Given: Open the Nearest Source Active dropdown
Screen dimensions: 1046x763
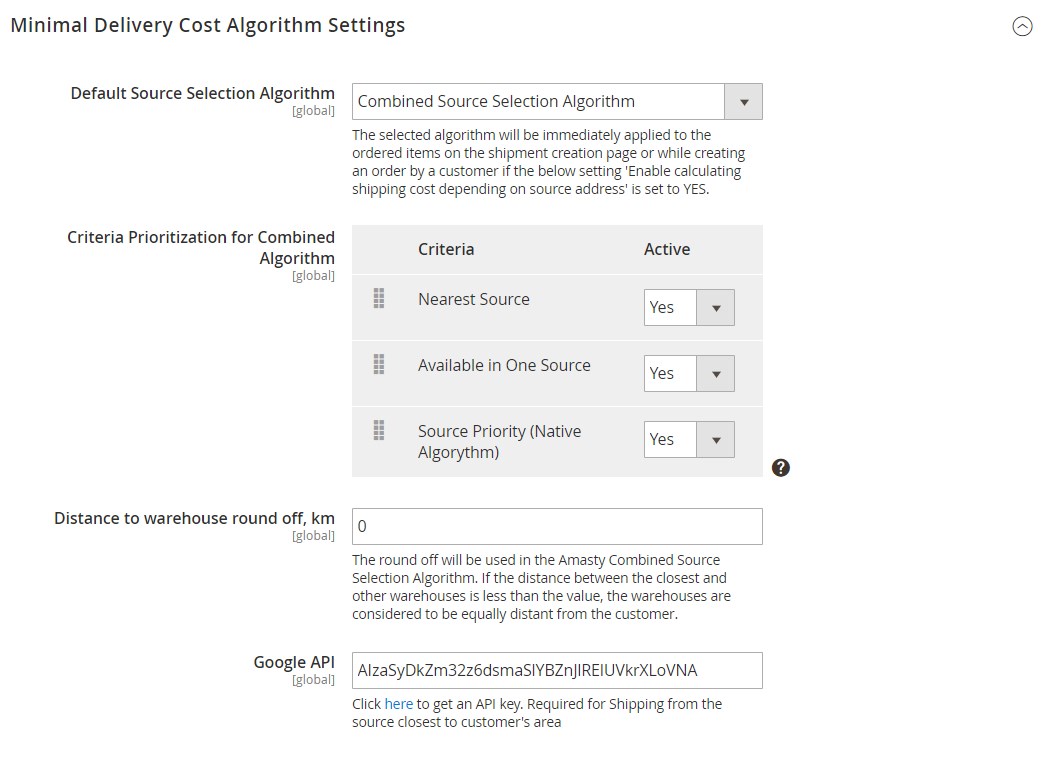Looking at the screenshot, I should coord(689,307).
